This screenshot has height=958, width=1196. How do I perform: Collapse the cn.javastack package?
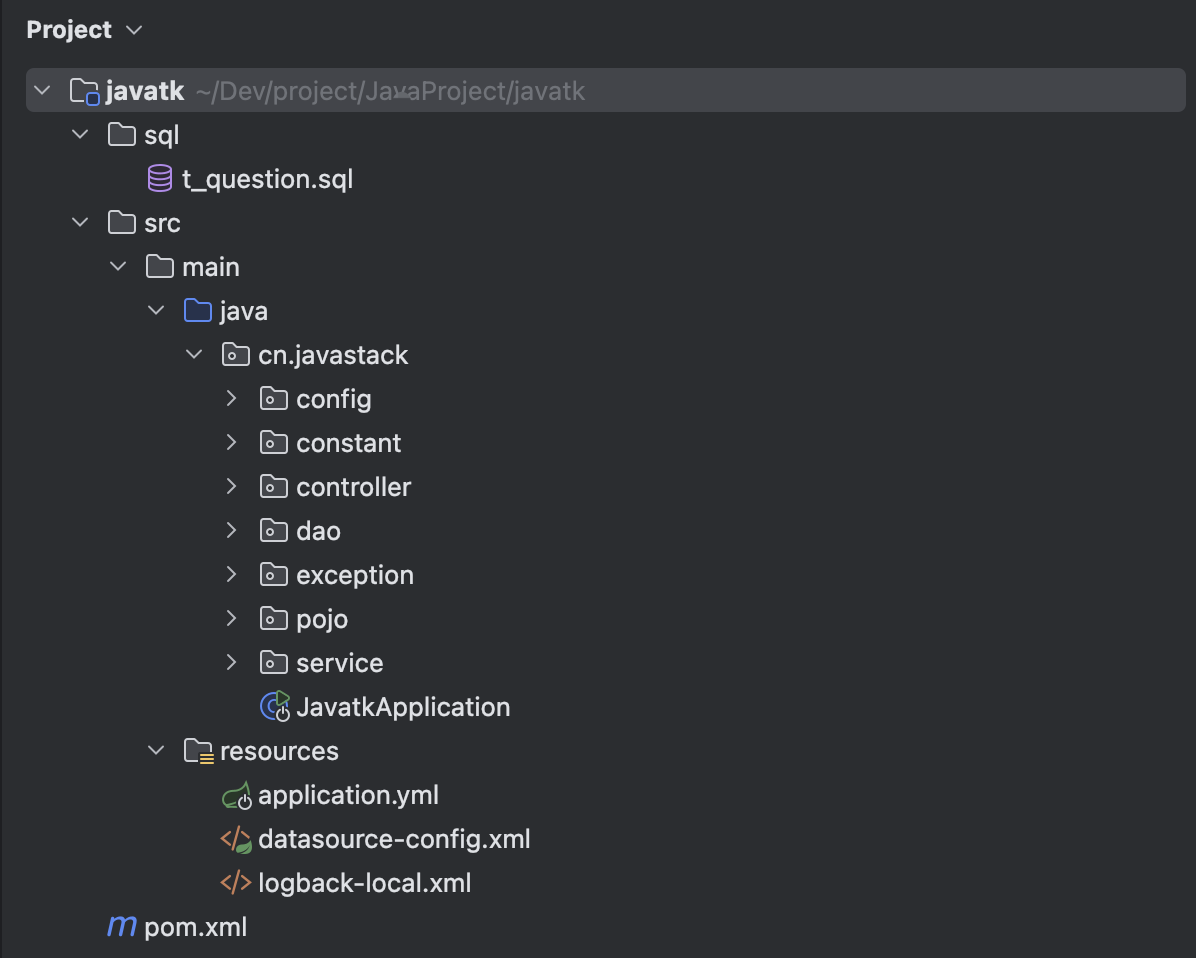[x=194, y=355]
